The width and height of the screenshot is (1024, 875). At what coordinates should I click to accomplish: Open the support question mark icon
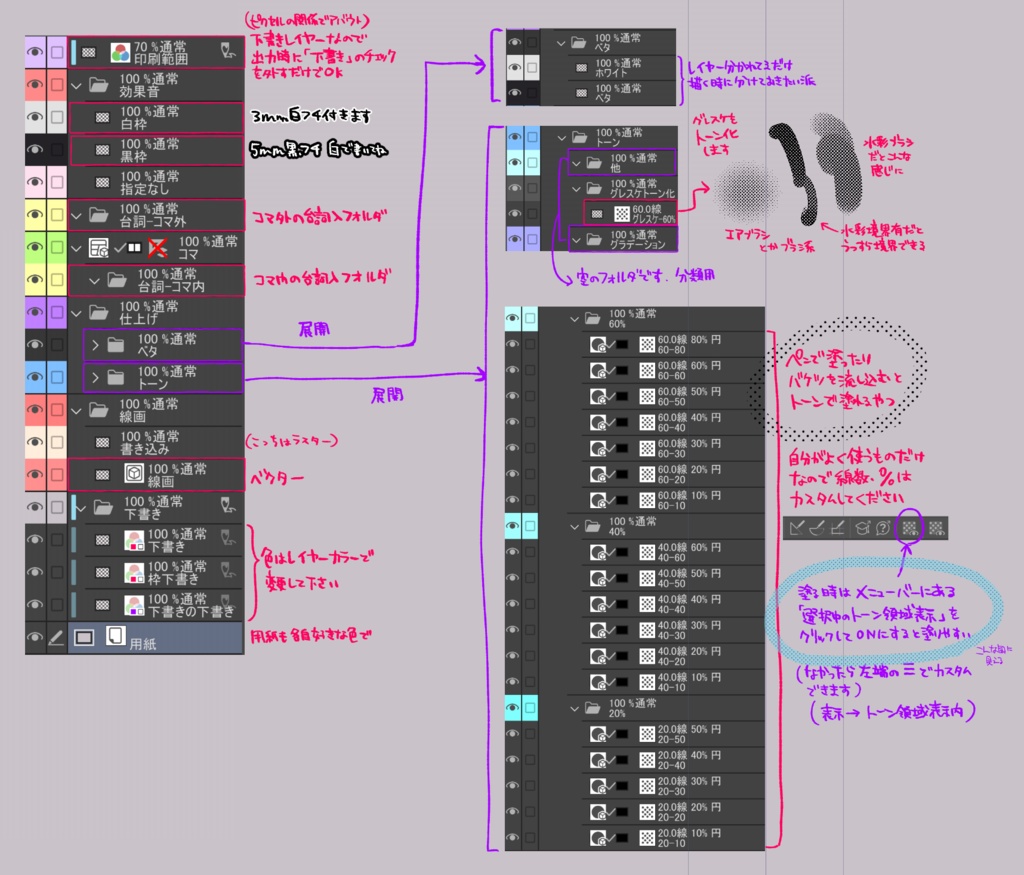click(x=883, y=528)
